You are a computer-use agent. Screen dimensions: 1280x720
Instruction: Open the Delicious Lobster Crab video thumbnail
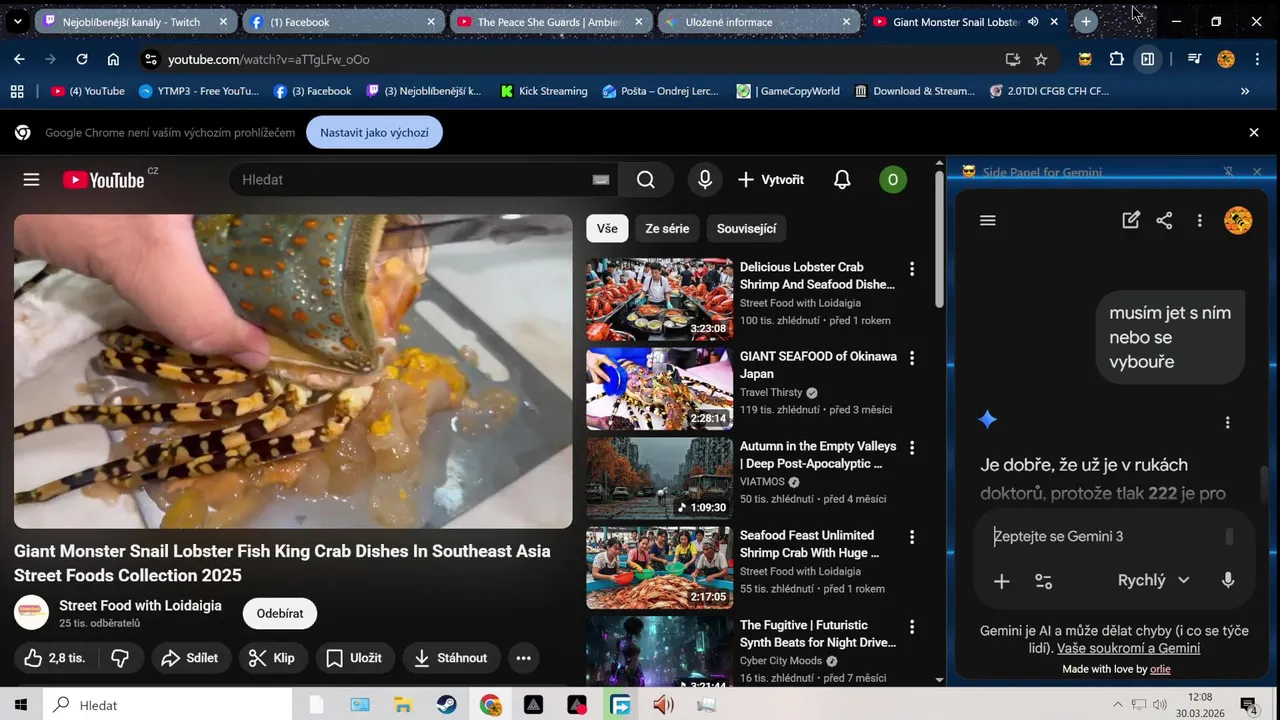coord(659,300)
